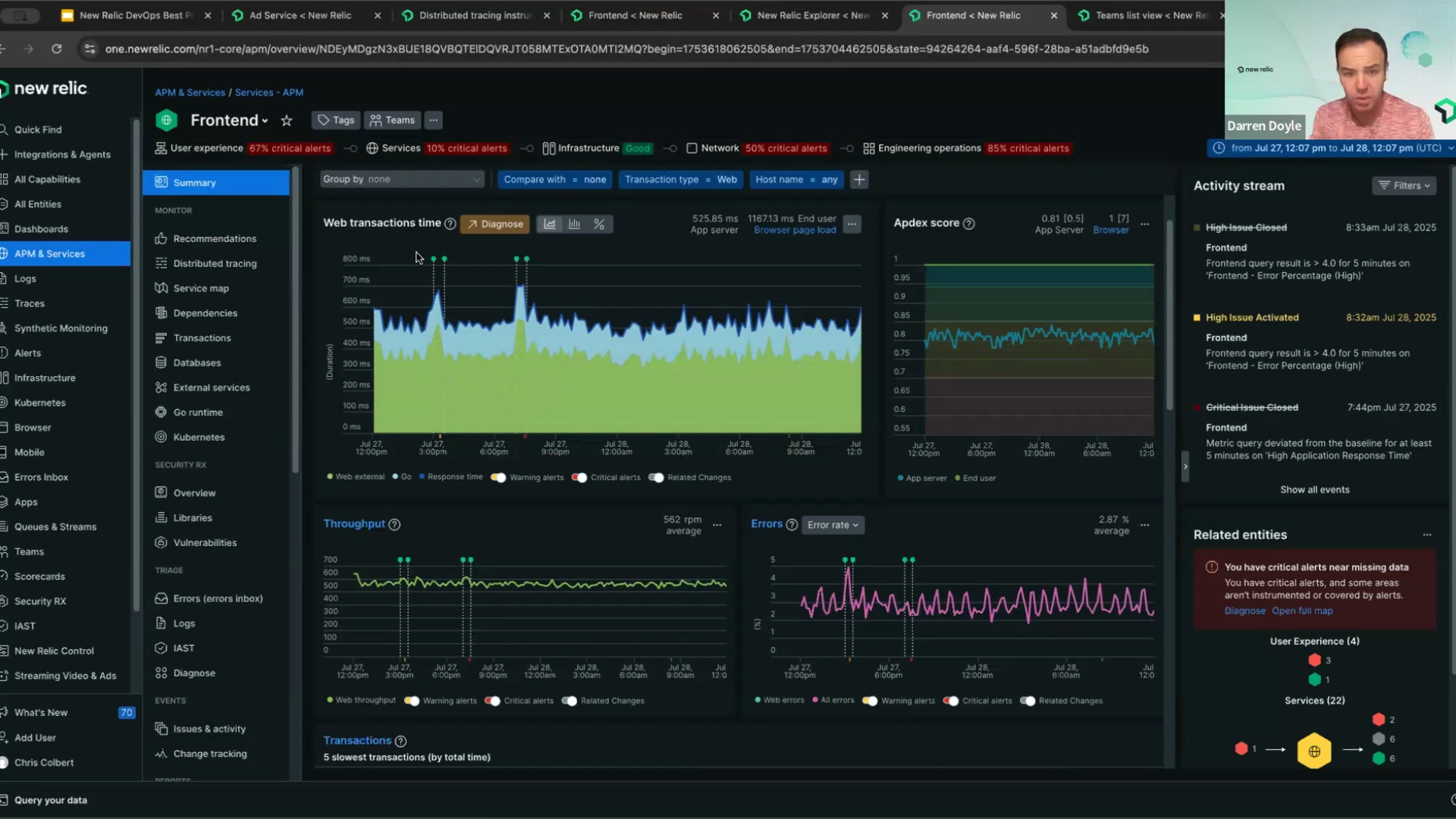
Task: Go to Dashboards in main nav
Action: point(41,229)
